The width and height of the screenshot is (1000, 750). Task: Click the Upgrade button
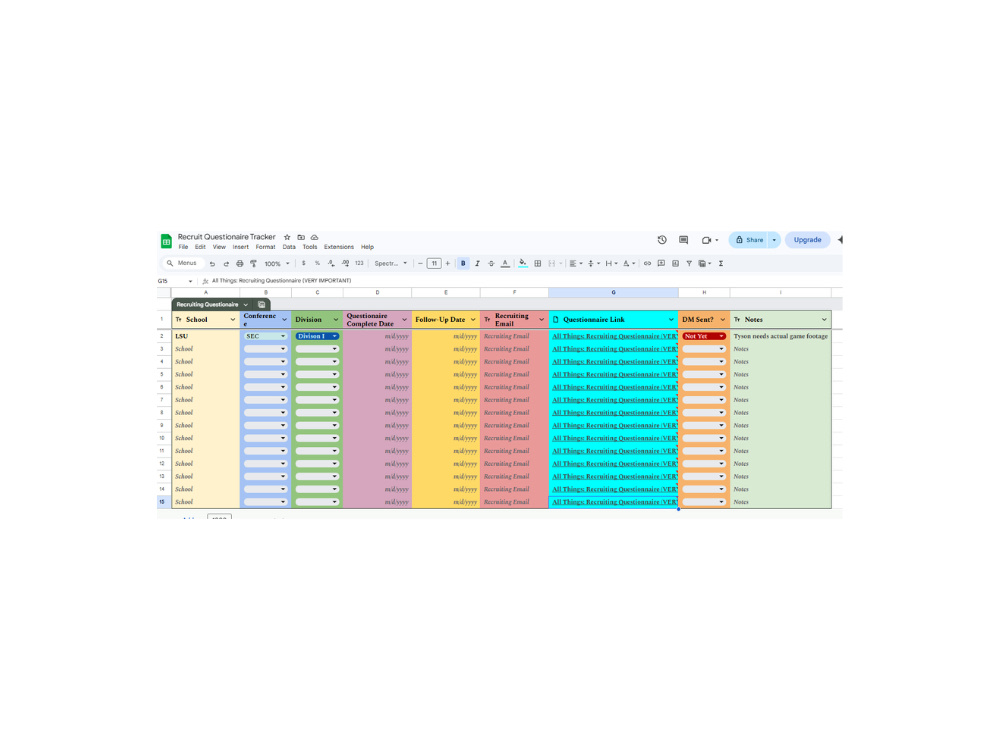click(x=807, y=240)
